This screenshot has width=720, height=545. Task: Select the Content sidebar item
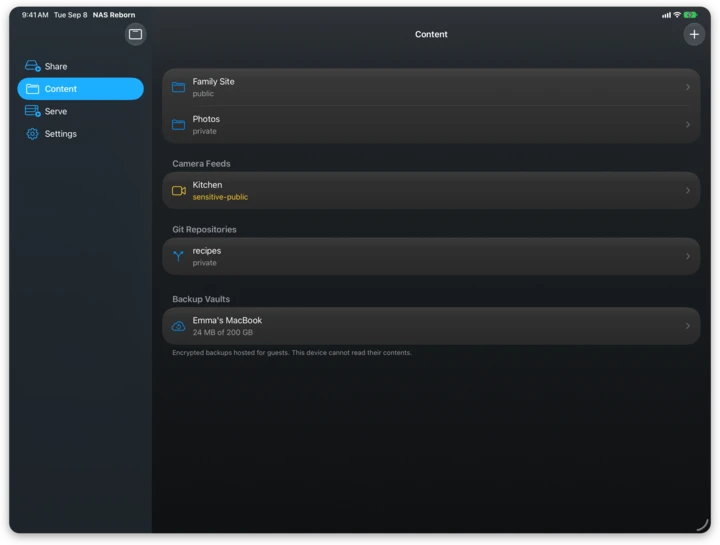coord(80,89)
